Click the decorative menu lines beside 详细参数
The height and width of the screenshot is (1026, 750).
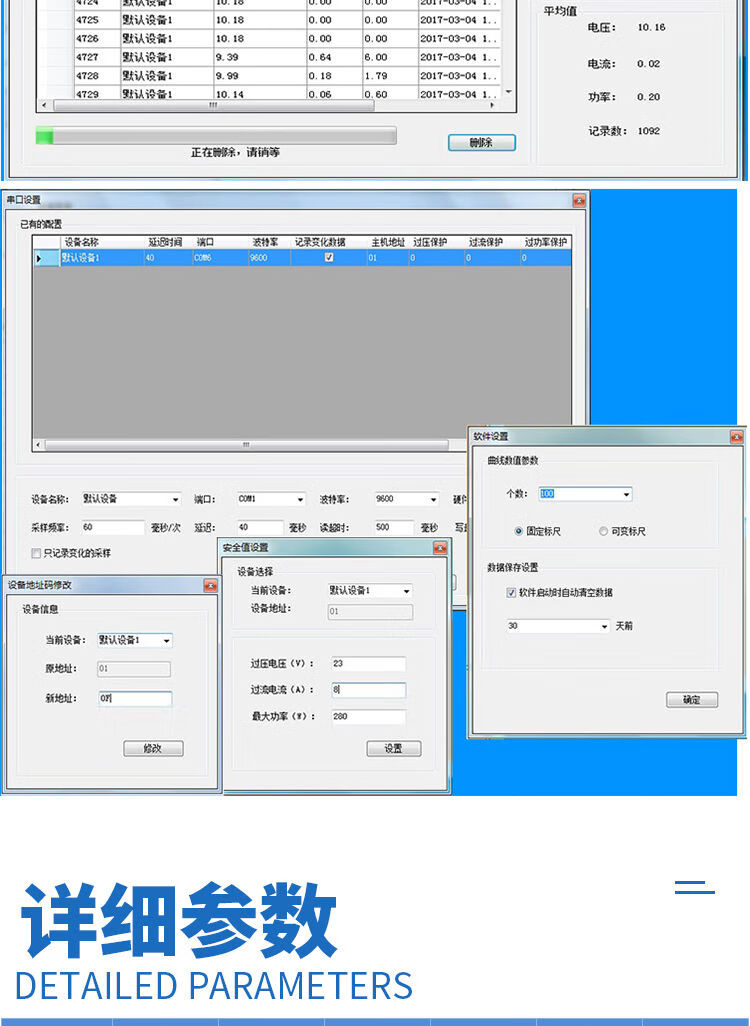[694, 886]
